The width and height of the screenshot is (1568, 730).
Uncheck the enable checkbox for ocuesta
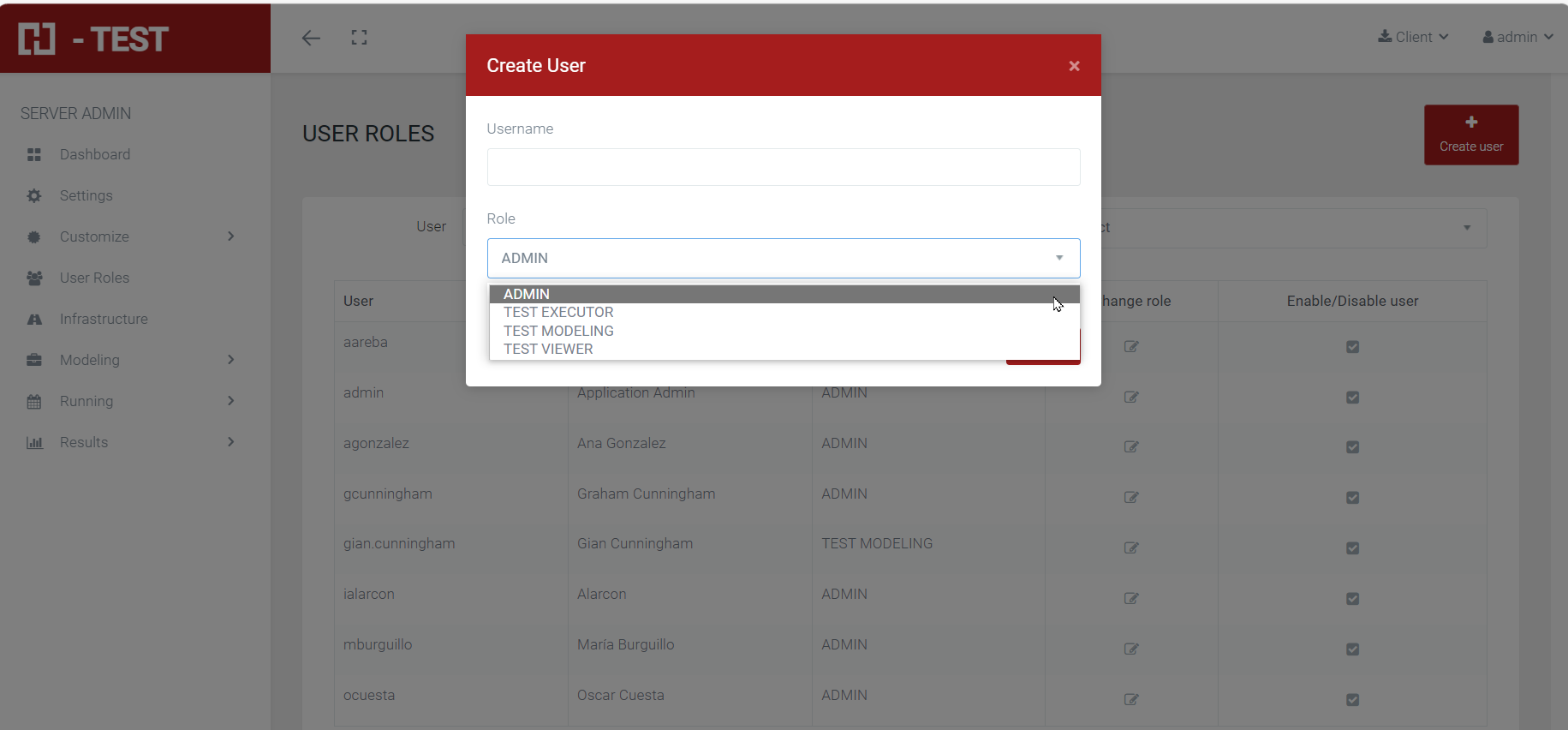pos(1352,699)
